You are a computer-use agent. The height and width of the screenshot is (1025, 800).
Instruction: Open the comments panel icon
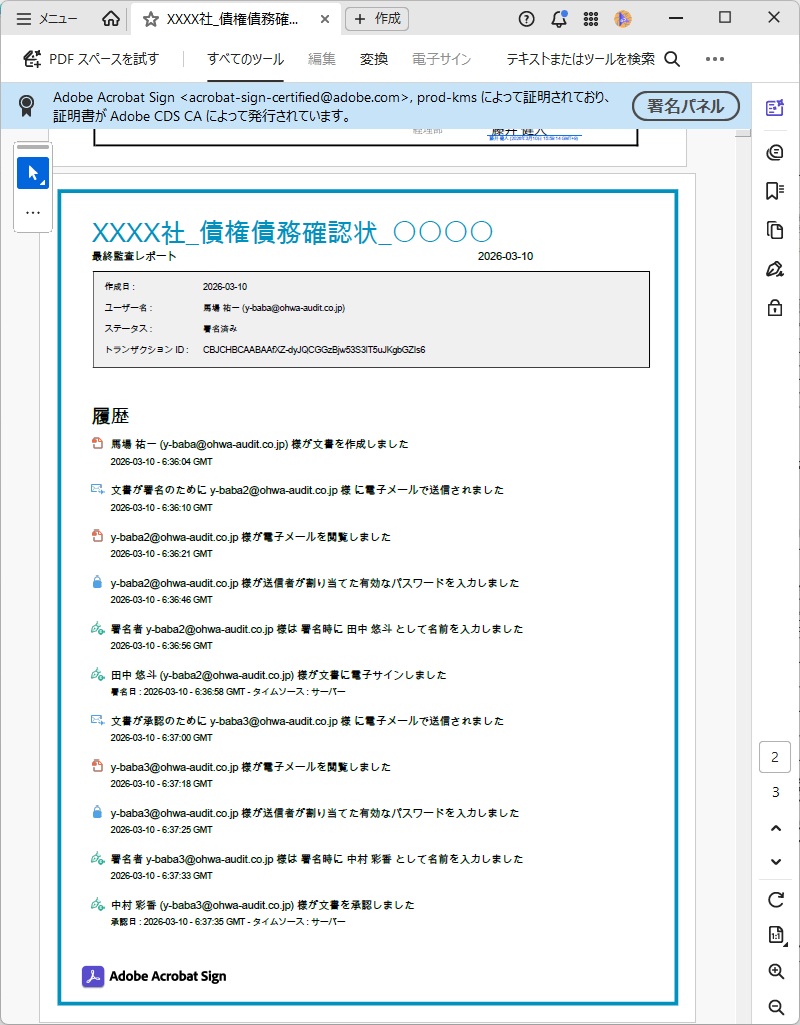point(774,152)
